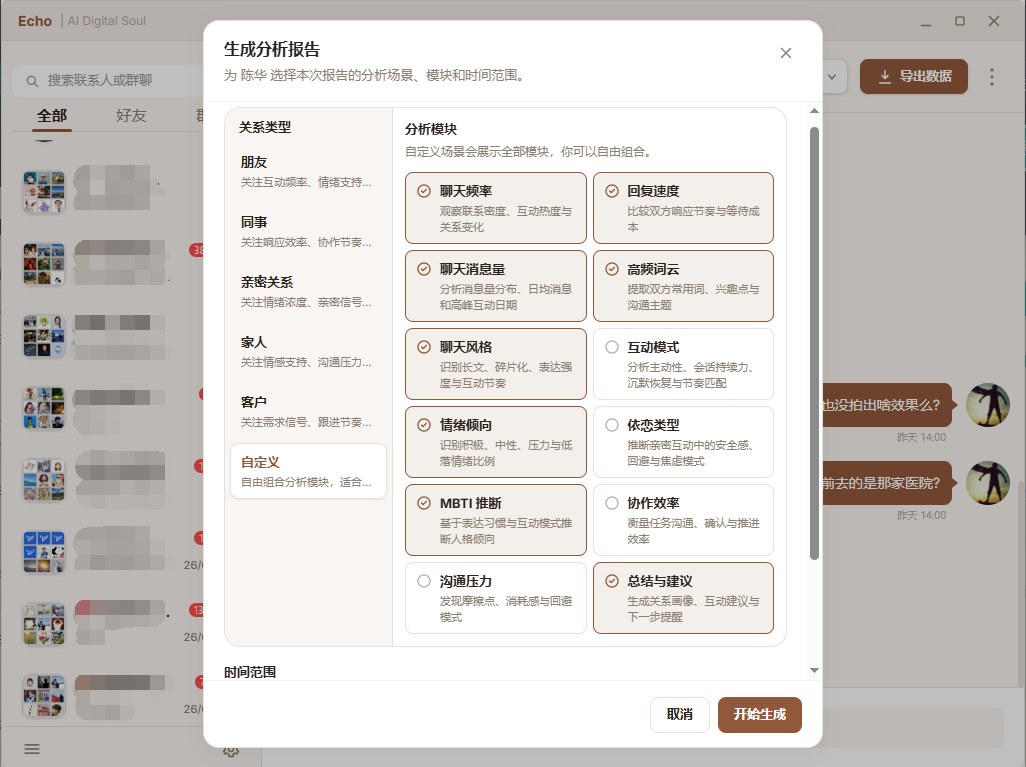This screenshot has height=767, width=1026.
Task: Toggle the 聊天消息量 module
Action: (495, 286)
